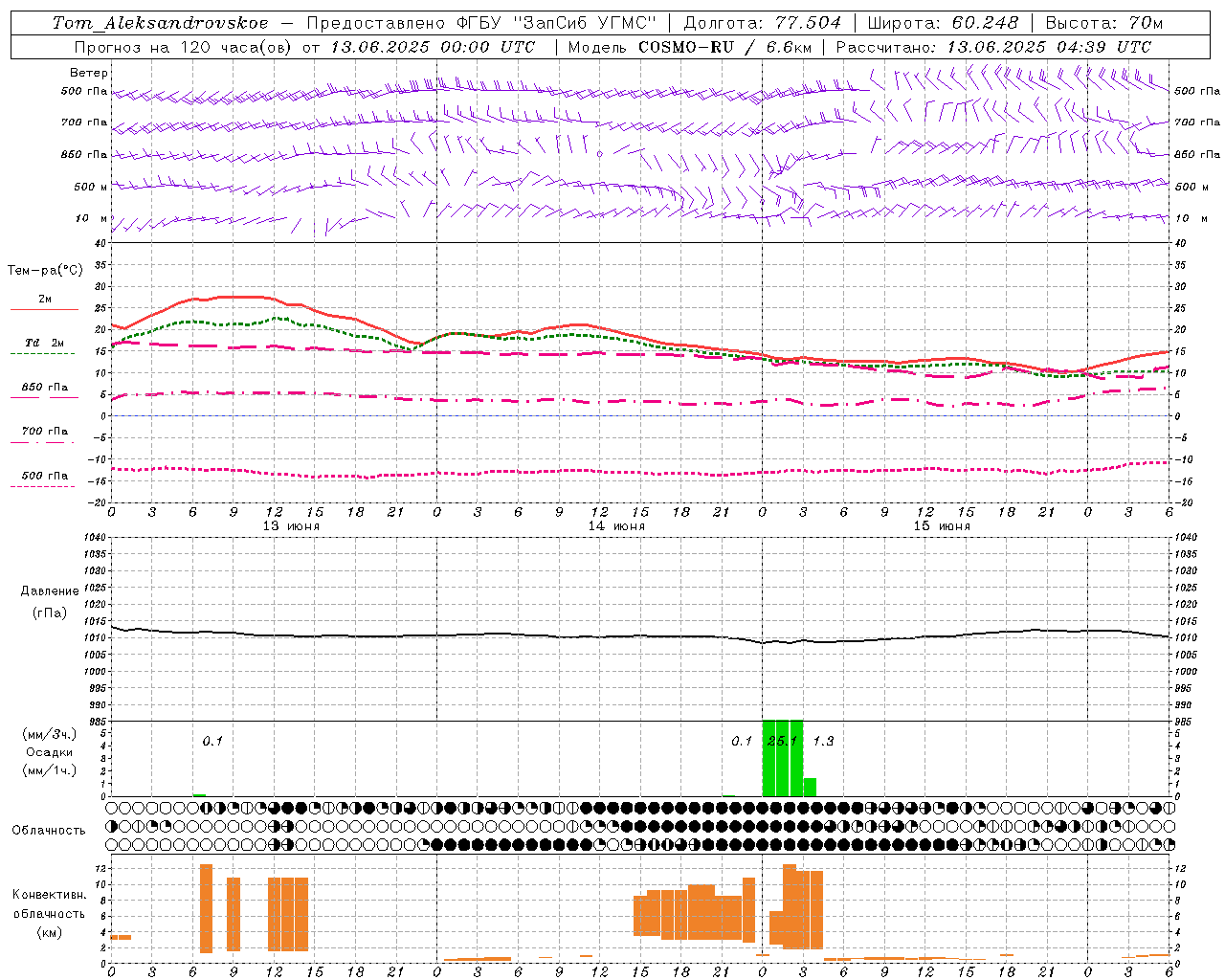Image resolution: width=1225 pixels, height=980 pixels.
Task: Select the 500 м wind level label at left
Action: [91, 187]
